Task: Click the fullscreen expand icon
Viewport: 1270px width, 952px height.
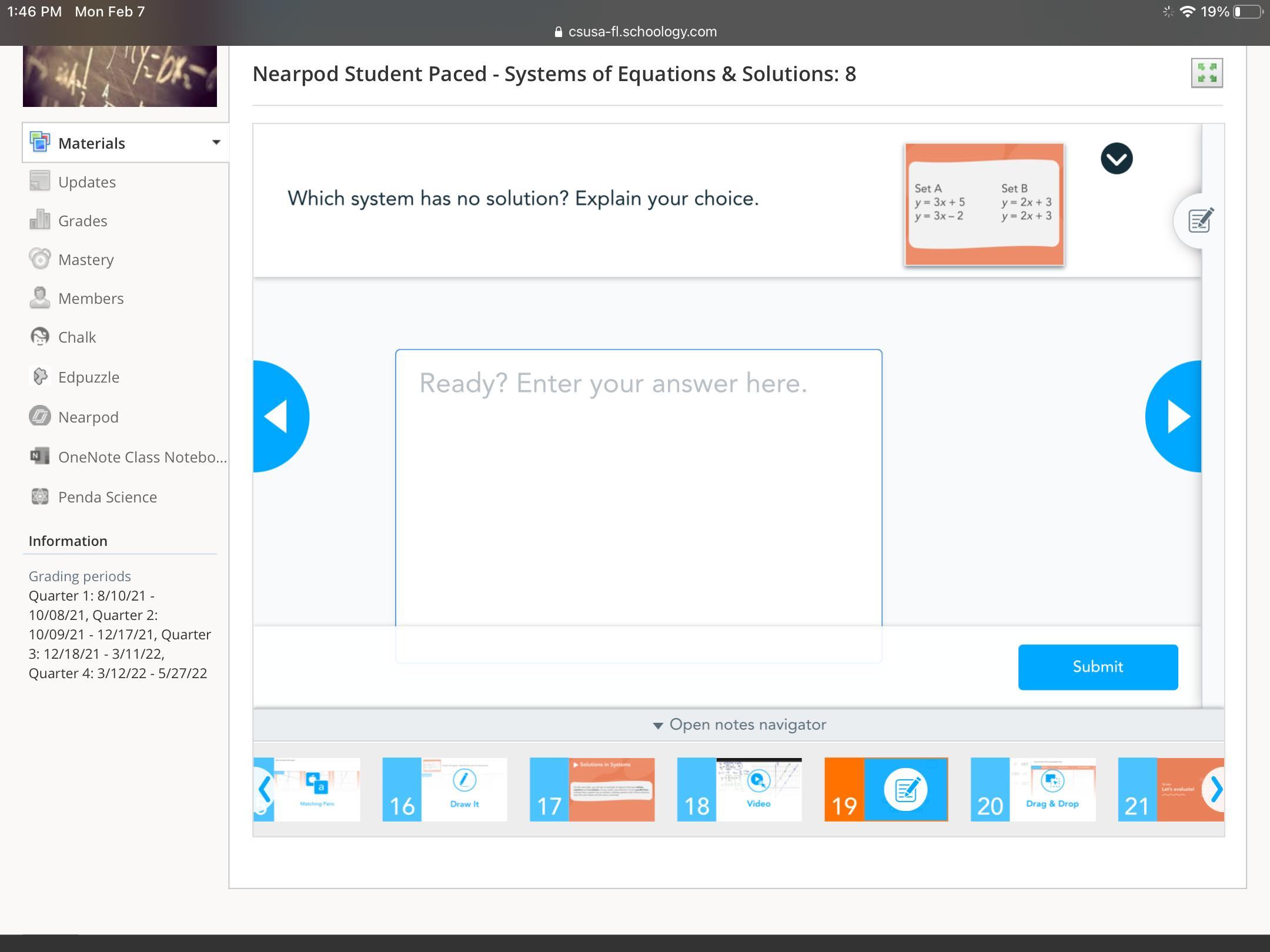Action: tap(1206, 73)
